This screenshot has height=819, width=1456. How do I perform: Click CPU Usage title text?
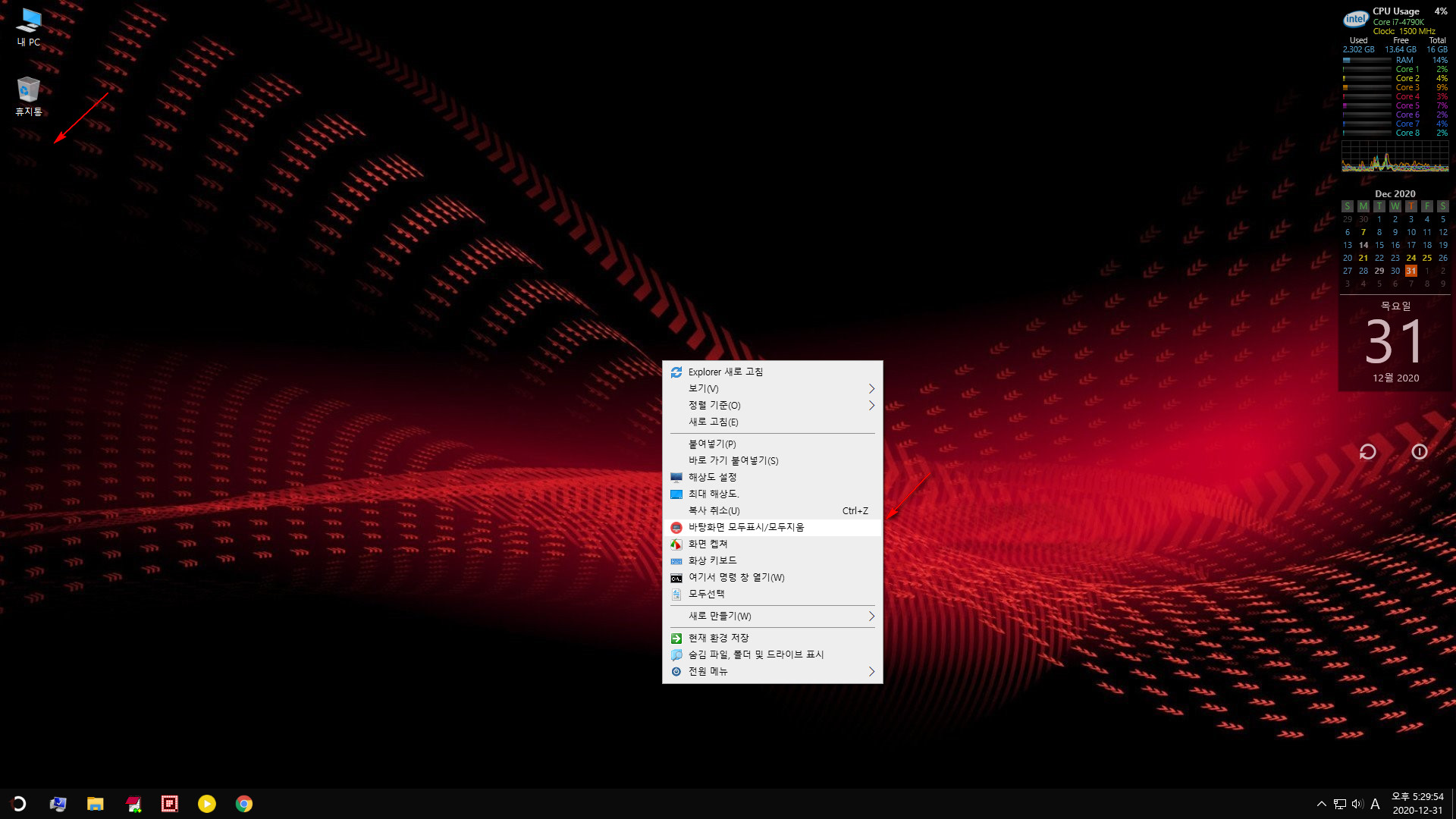point(1396,11)
